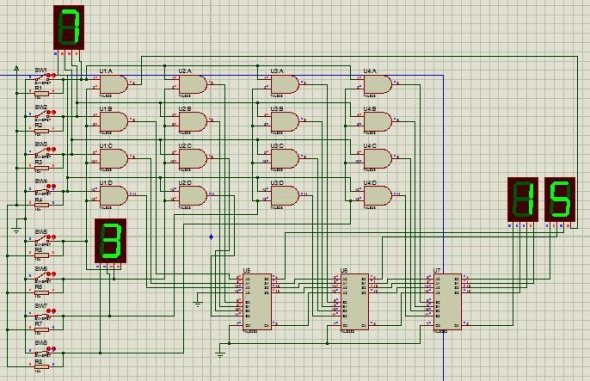Screen dimensions: 590x381
Task: Toggle switch SW8 at bottom left
Action: (x=45, y=351)
